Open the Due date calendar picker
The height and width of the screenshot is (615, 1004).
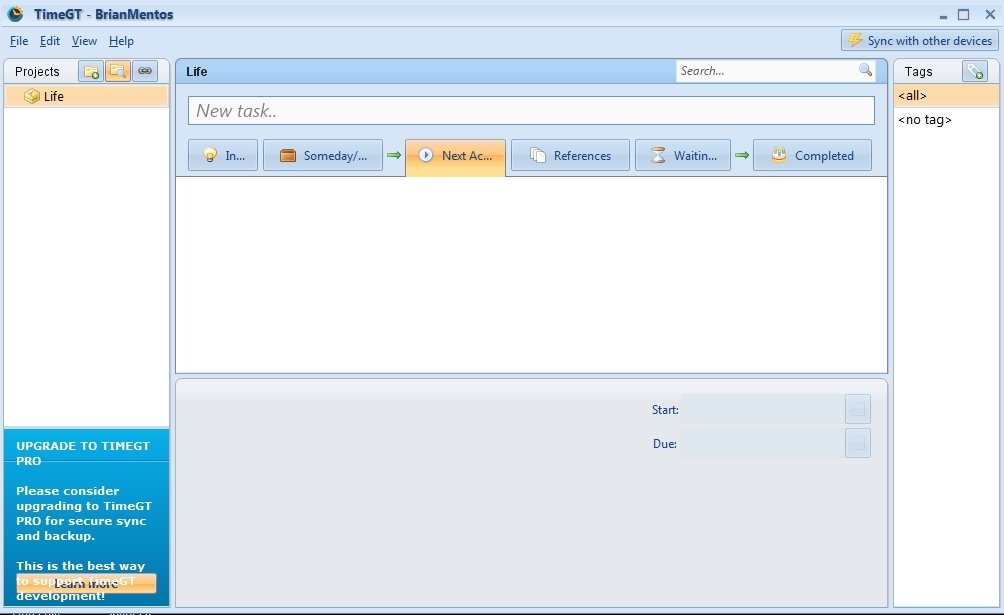tap(857, 443)
